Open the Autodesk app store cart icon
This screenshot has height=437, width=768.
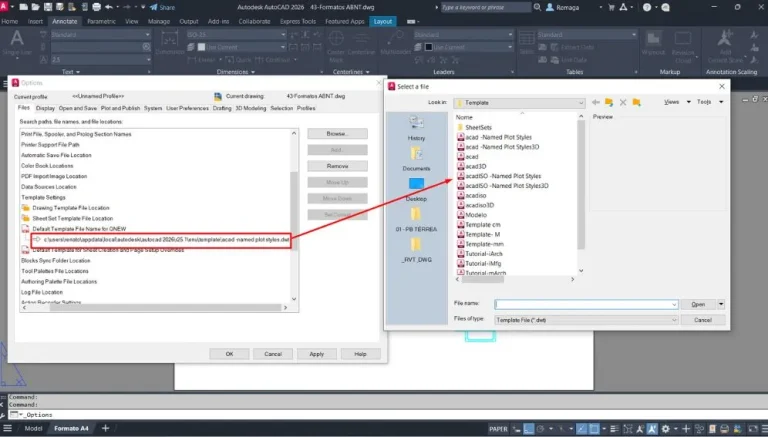(x=611, y=7)
